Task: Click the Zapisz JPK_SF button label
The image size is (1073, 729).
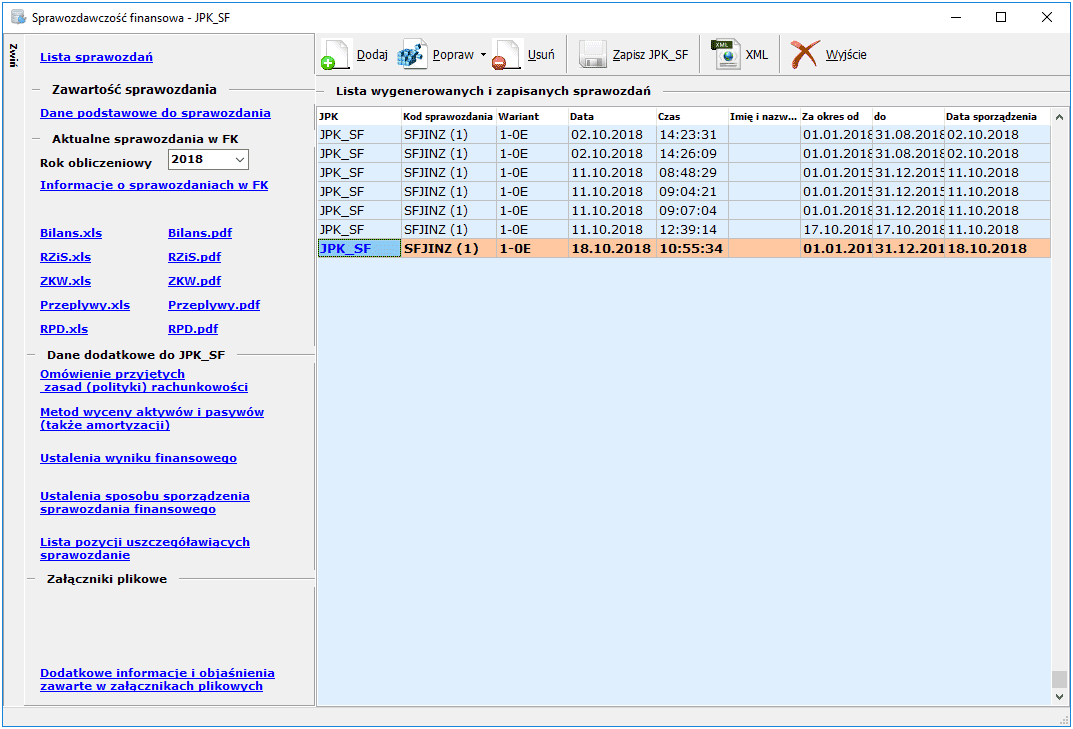Action: click(651, 55)
